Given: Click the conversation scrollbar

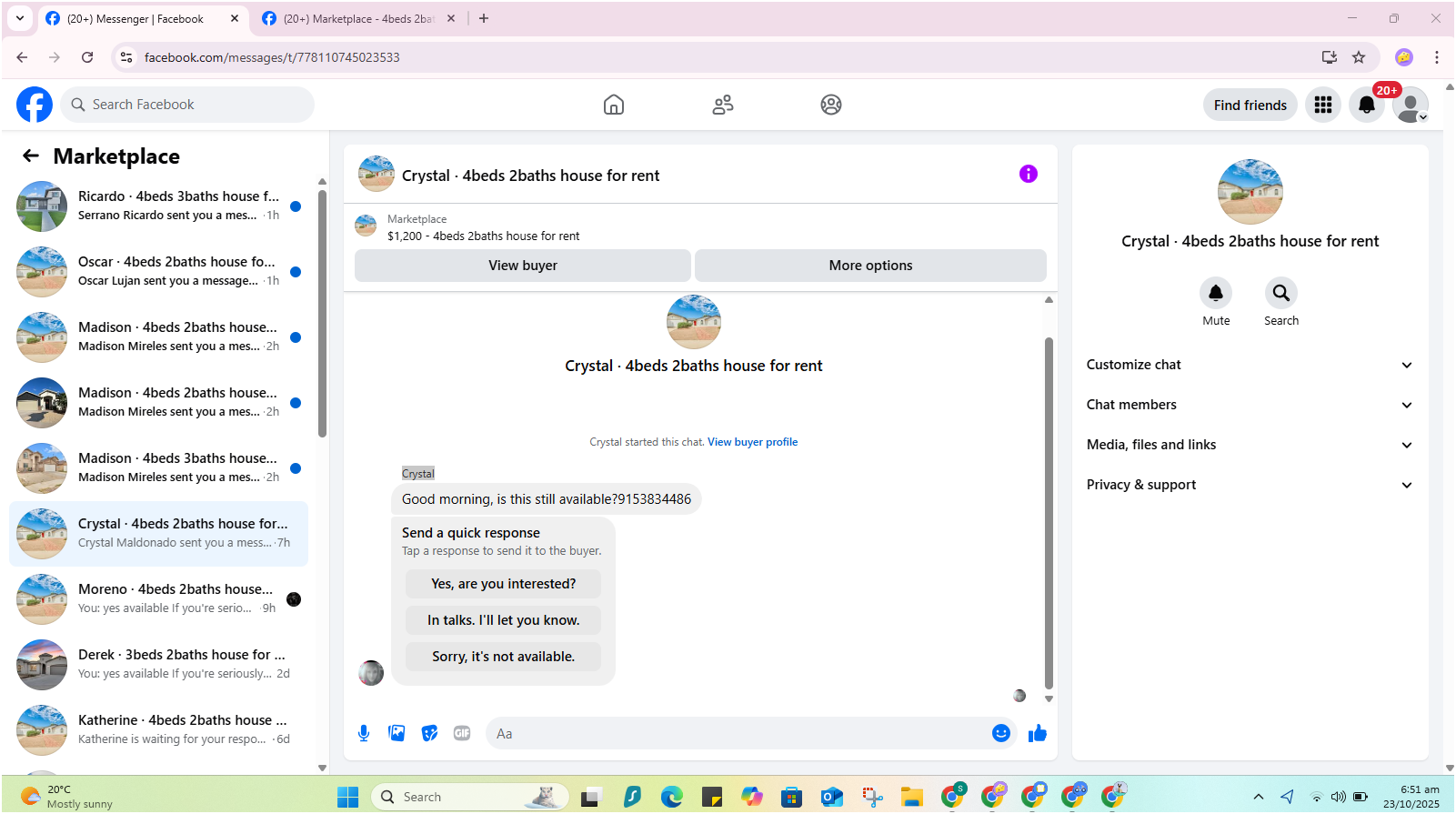Looking at the screenshot, I should tap(1049, 514).
